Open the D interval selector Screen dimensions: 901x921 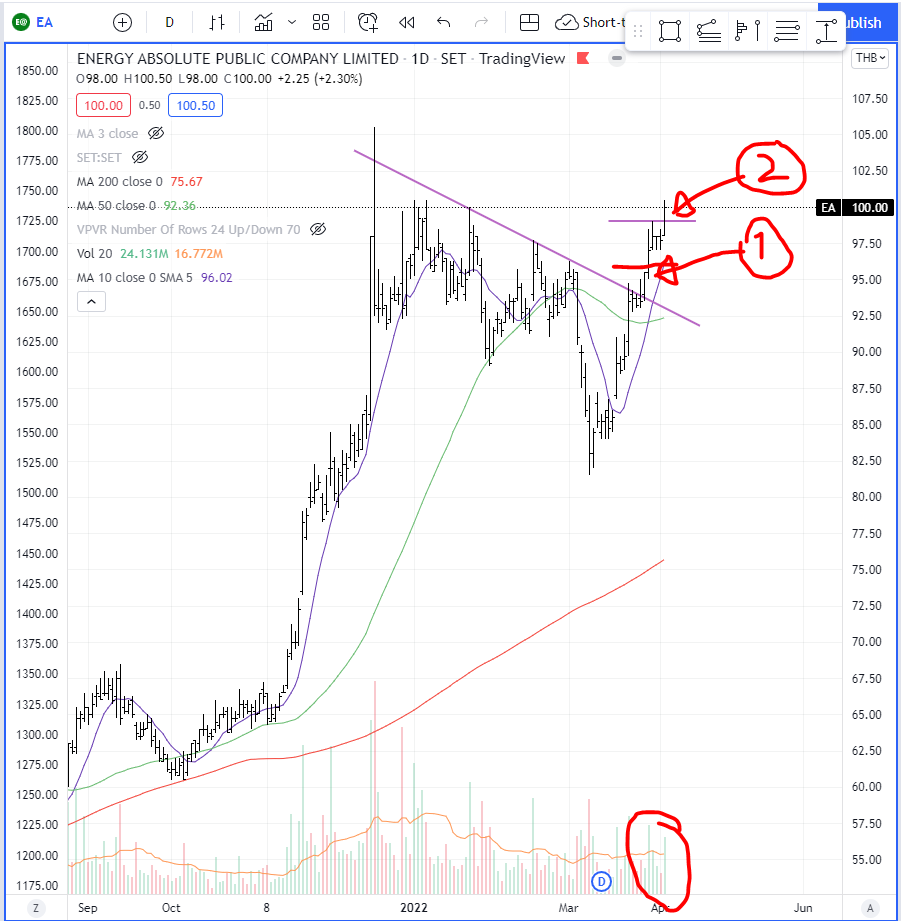click(x=169, y=22)
